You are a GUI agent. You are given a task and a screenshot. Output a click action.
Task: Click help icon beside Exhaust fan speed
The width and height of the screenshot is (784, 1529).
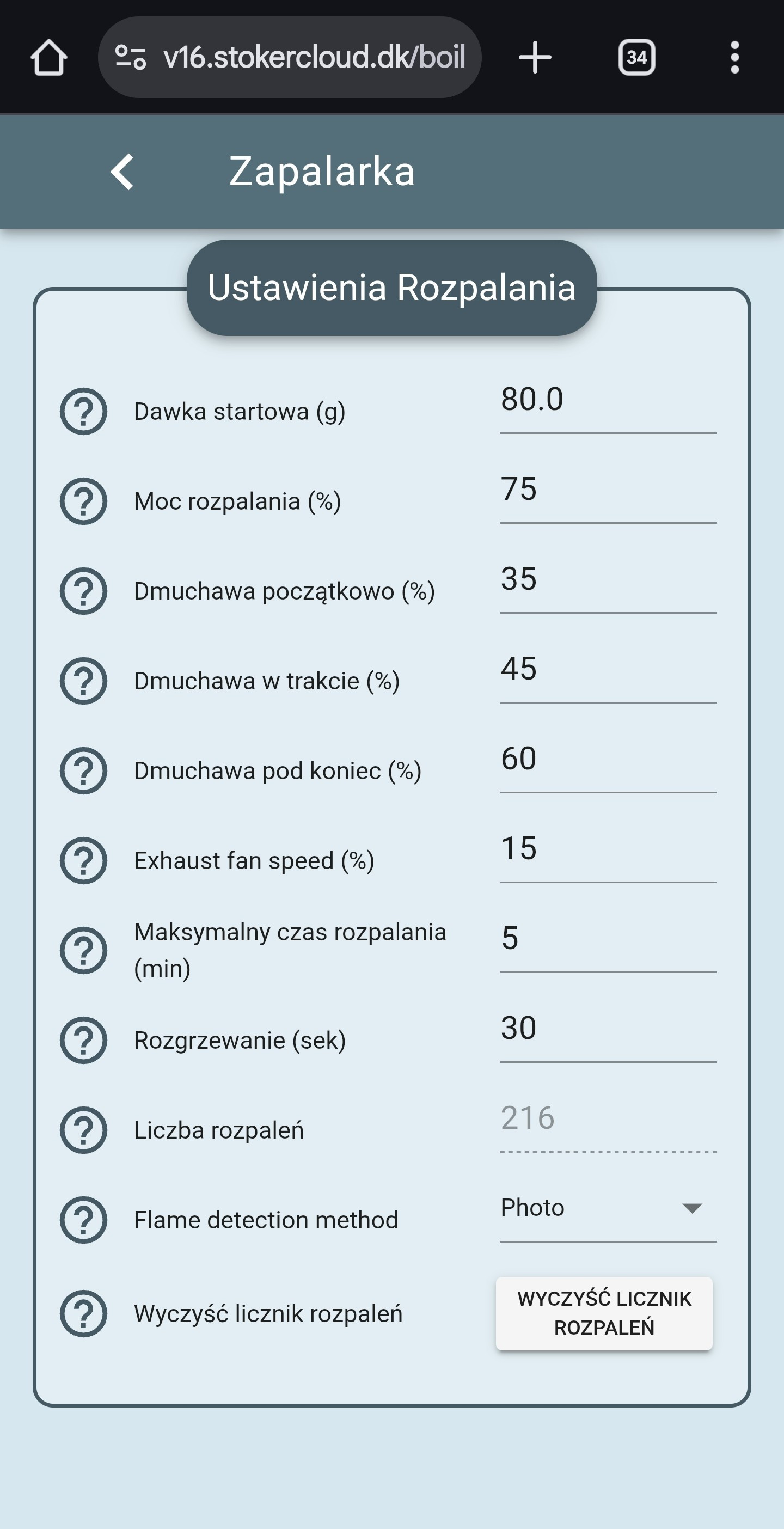84,860
